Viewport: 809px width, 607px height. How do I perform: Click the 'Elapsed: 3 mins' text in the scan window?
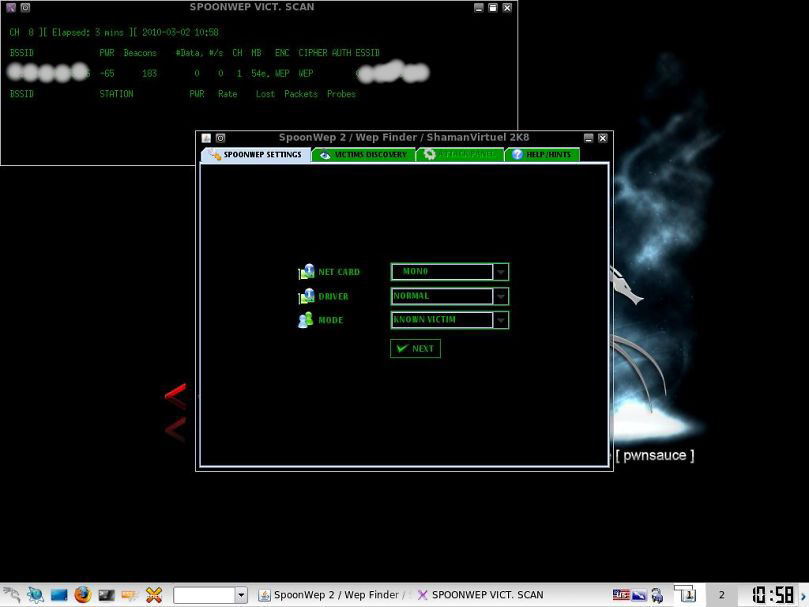coord(88,32)
